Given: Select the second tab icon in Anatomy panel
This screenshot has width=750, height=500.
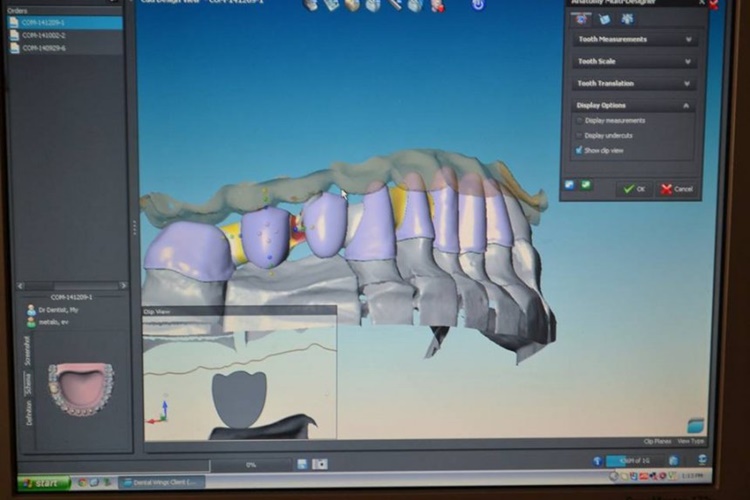Looking at the screenshot, I should pos(604,18).
